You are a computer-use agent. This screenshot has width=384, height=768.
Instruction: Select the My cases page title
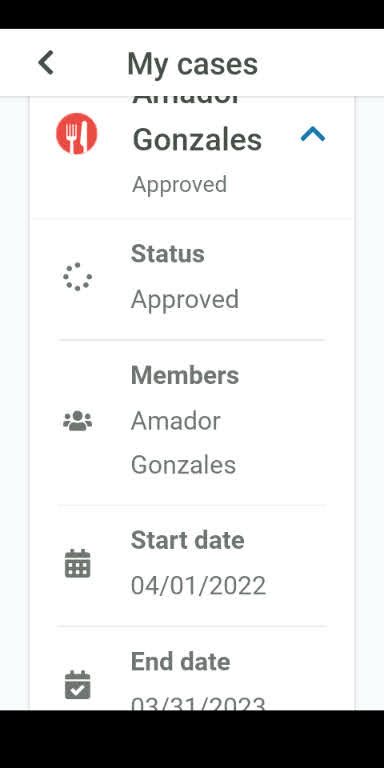click(192, 64)
